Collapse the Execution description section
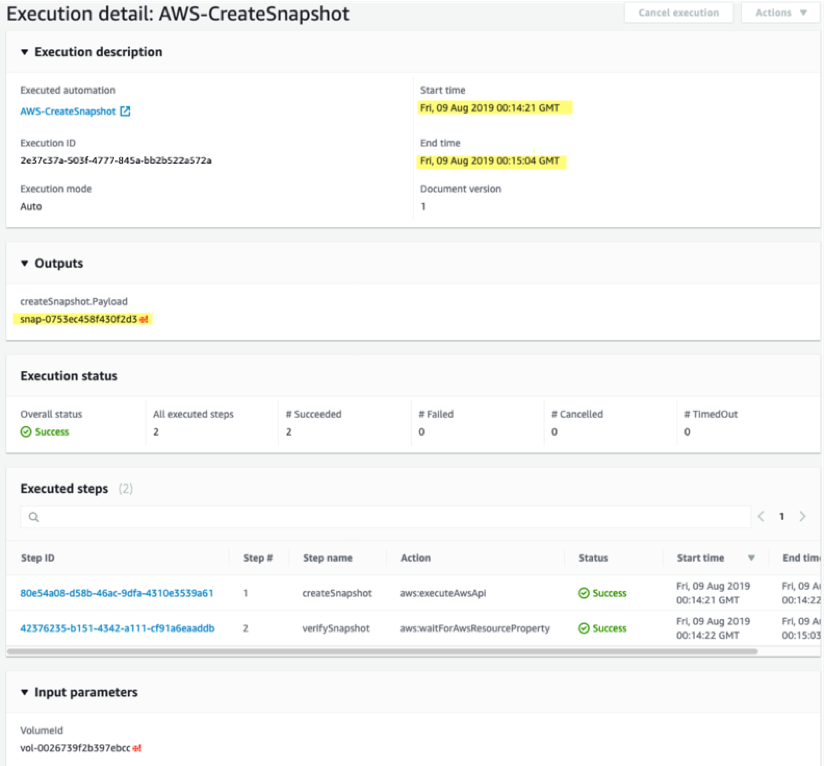This screenshot has height=766, width=824. coord(24,52)
